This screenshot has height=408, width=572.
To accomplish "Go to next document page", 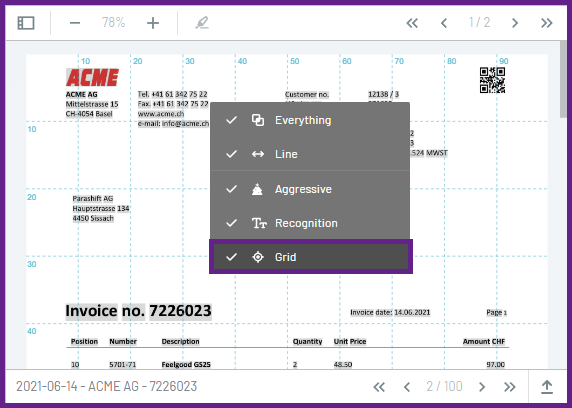I will [515, 23].
